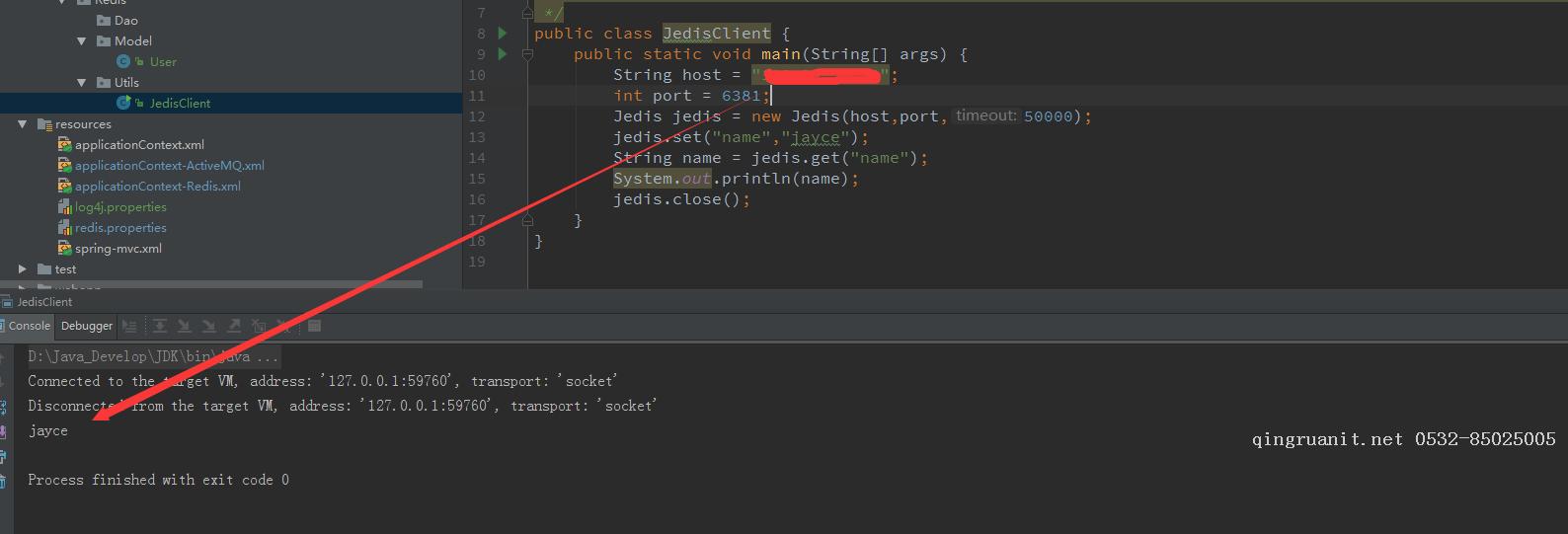1568x534 pixels.
Task: Click the properties icon of redis.properties
Action: click(65, 227)
